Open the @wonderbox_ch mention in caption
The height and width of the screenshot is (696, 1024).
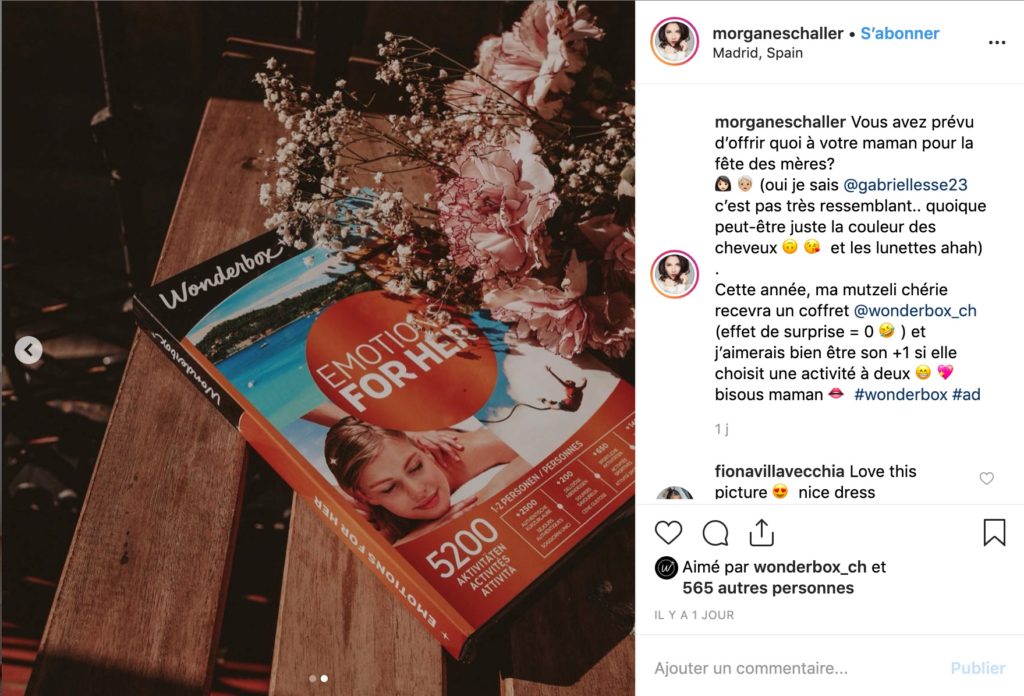[915, 311]
